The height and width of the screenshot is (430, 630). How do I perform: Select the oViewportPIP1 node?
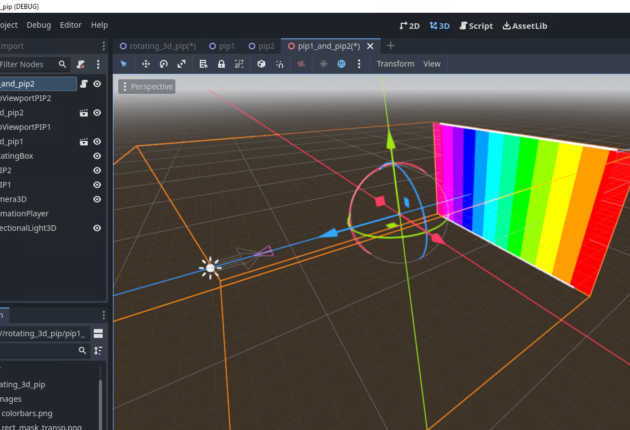coord(25,127)
